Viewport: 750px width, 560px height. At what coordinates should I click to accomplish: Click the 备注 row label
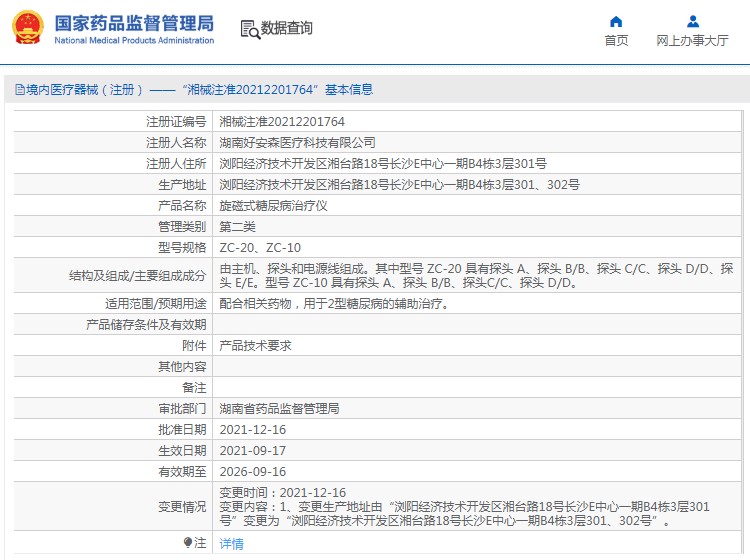(x=194, y=388)
